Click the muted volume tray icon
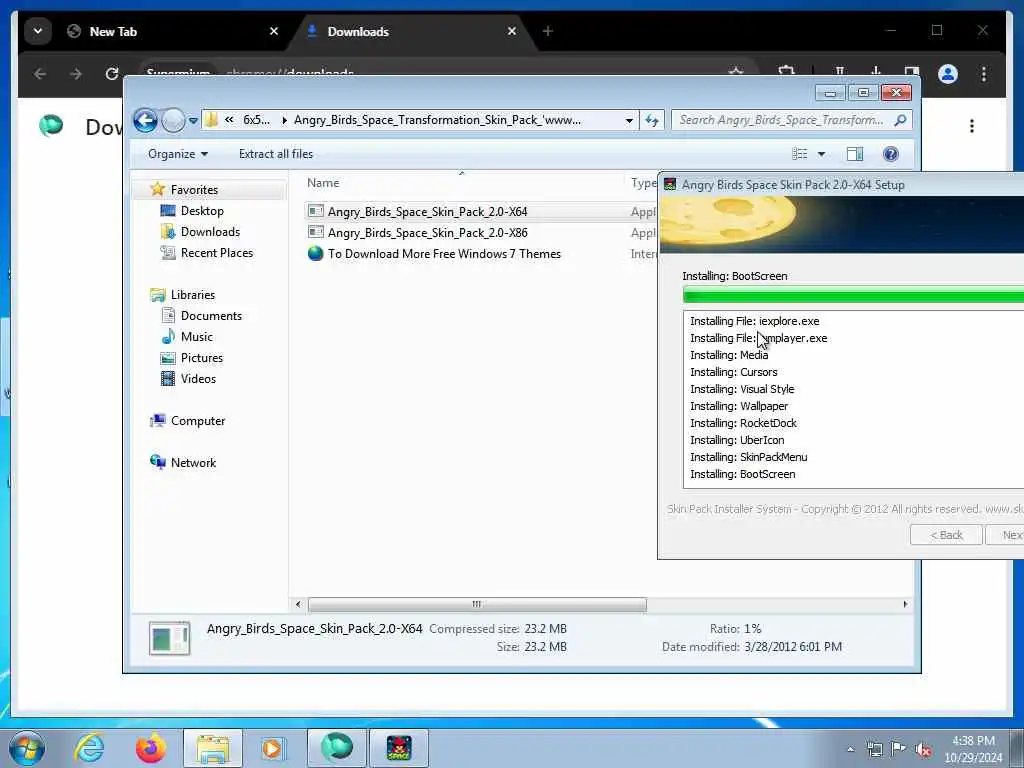 click(923, 750)
